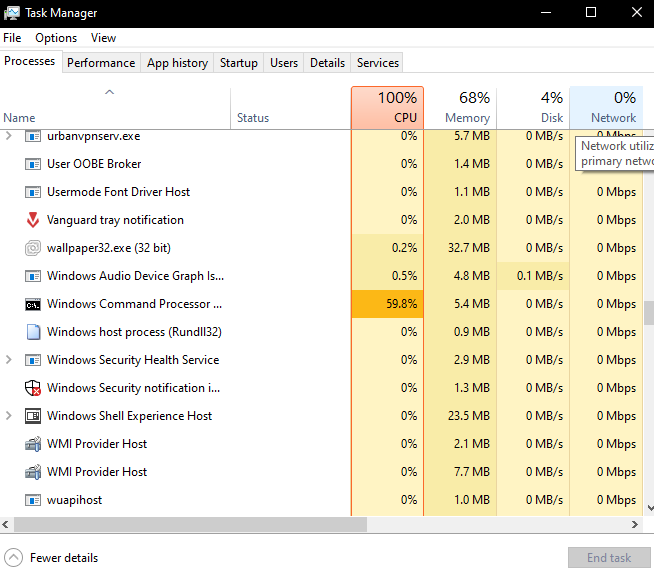Minimize the Task Manager window

point(546,13)
